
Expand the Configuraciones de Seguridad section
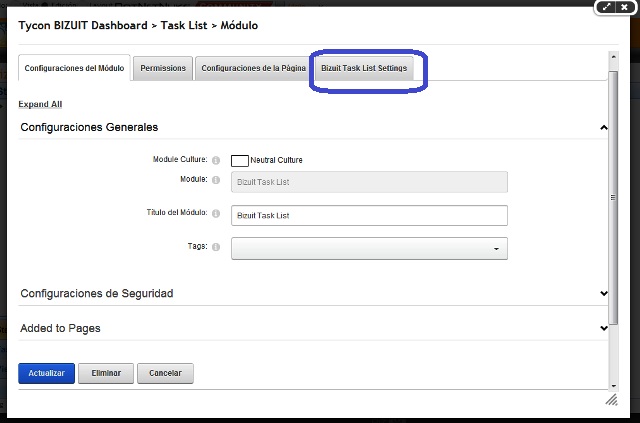604,293
